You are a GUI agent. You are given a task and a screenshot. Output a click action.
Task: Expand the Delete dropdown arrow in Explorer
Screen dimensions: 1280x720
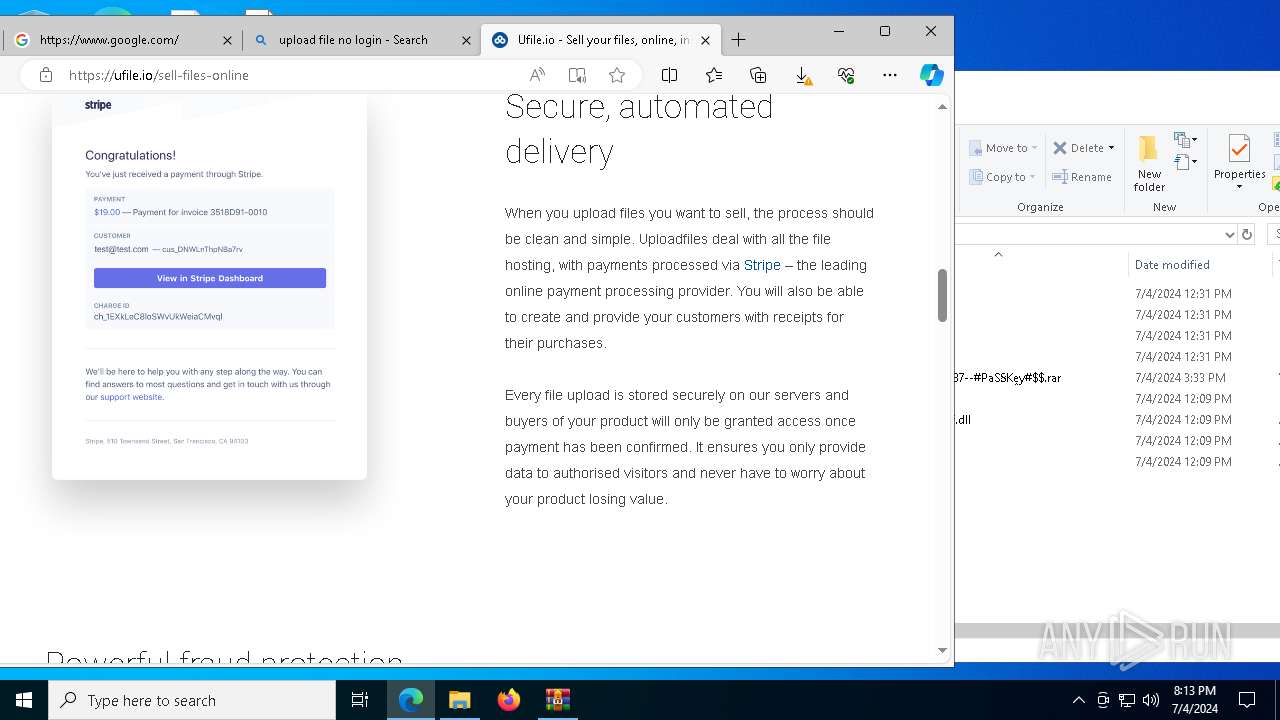click(1111, 148)
